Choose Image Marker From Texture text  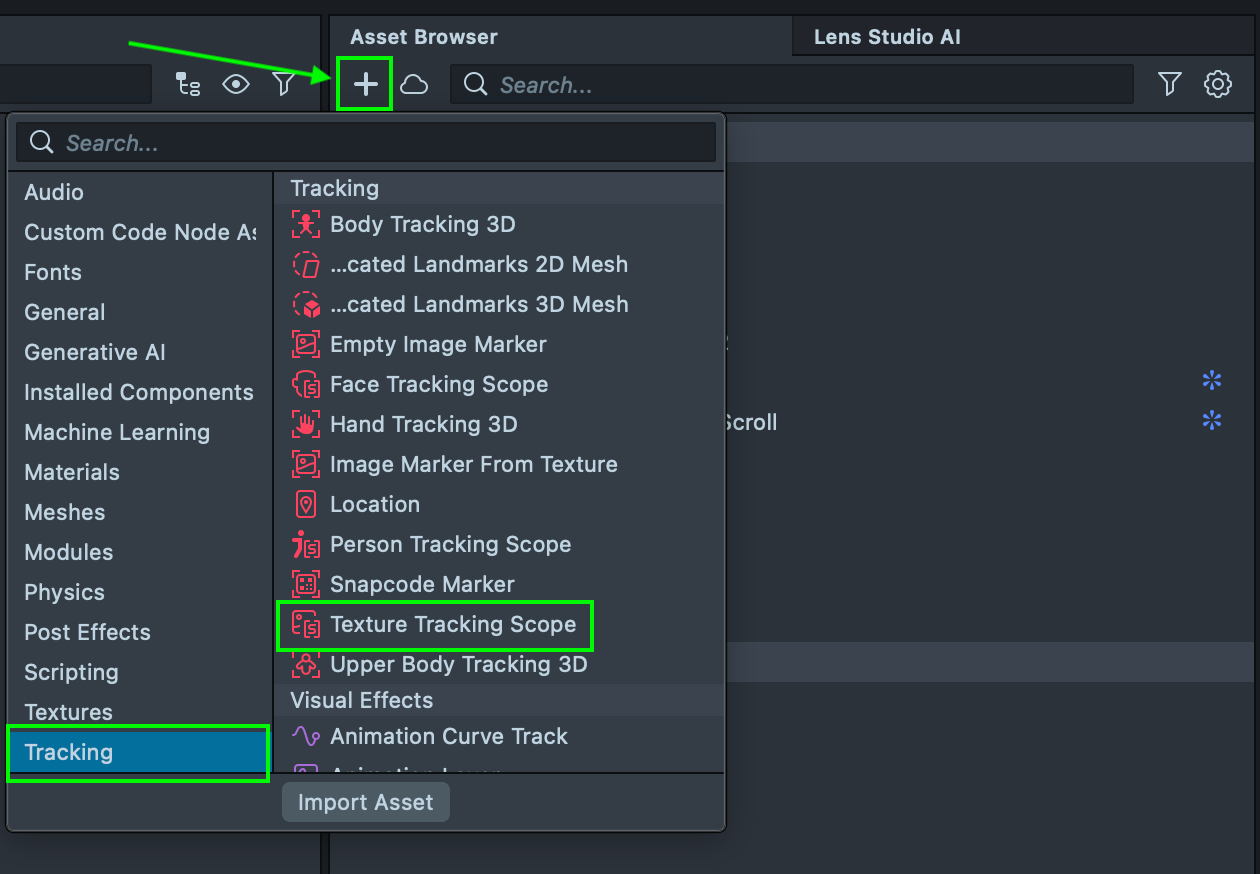click(x=474, y=464)
